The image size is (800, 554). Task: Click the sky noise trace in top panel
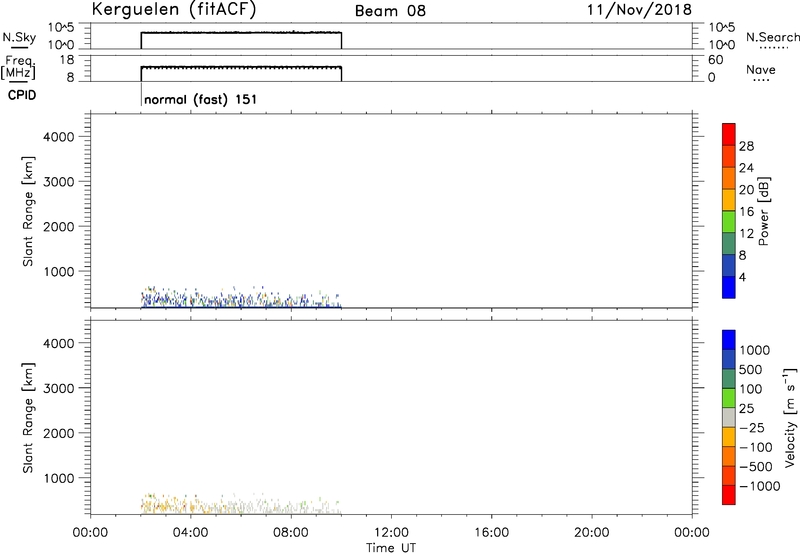tap(241, 33)
